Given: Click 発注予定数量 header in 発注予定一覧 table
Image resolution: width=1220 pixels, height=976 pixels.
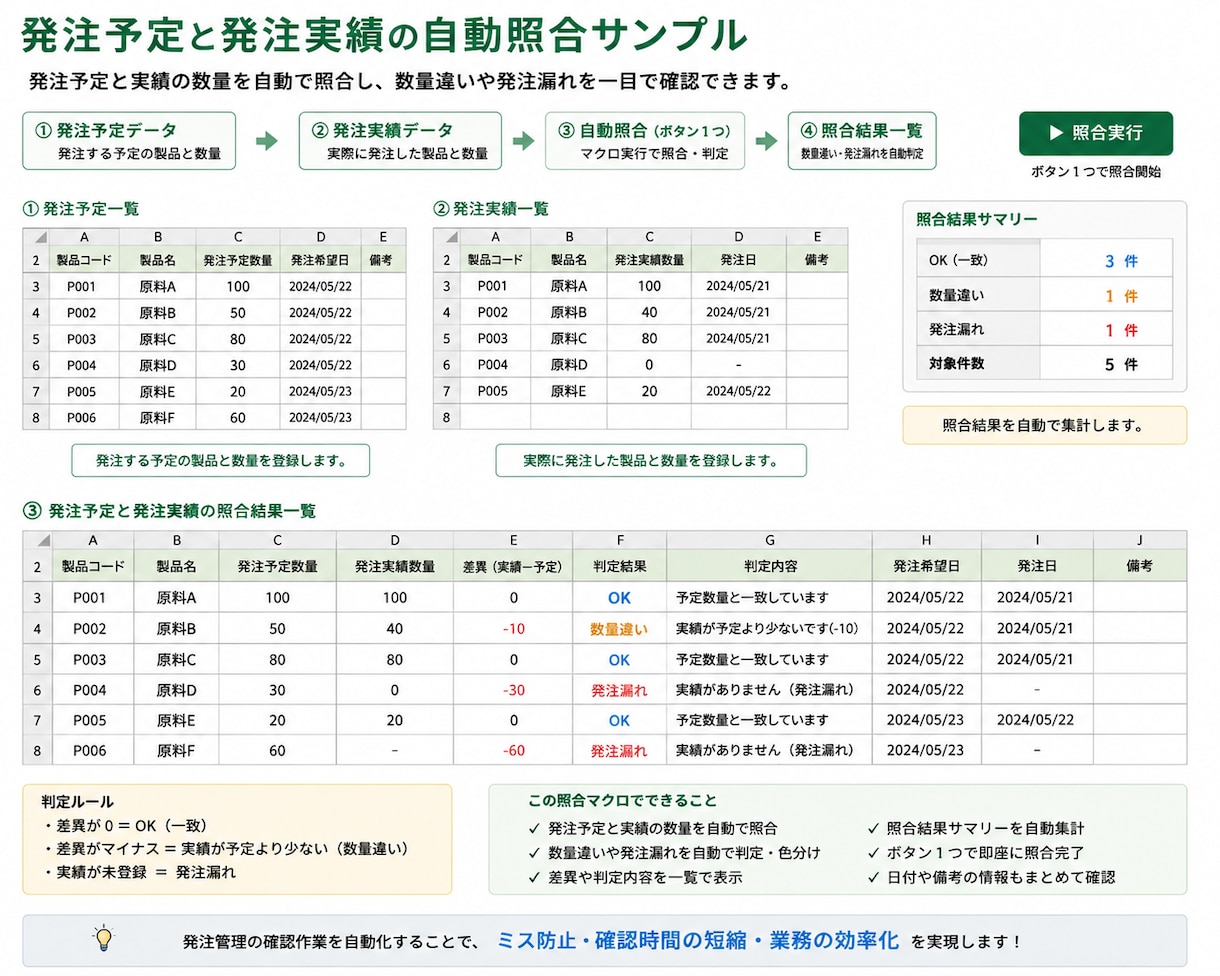Looking at the screenshot, I should [238, 260].
